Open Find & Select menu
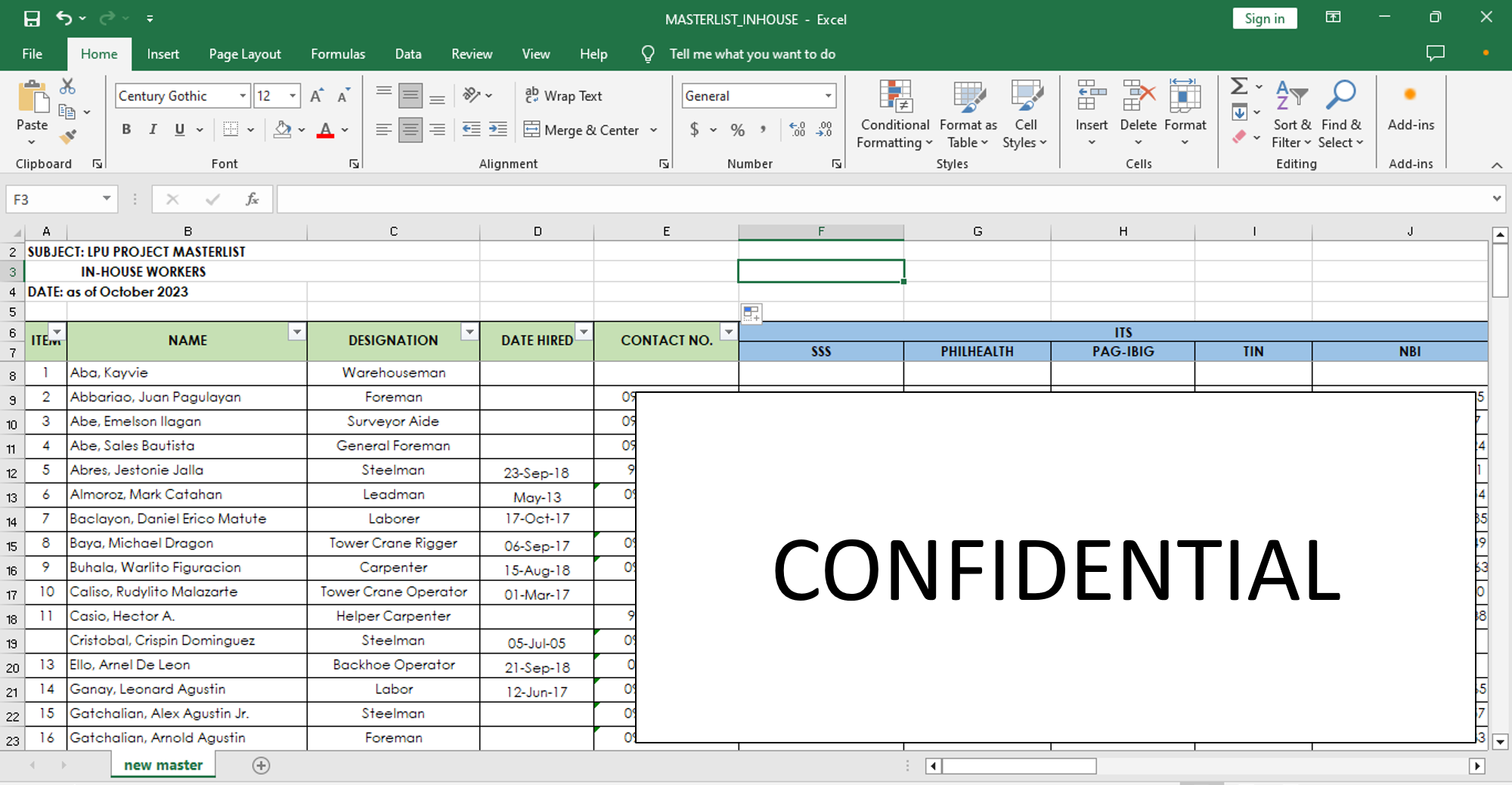1512x785 pixels. click(x=1341, y=115)
